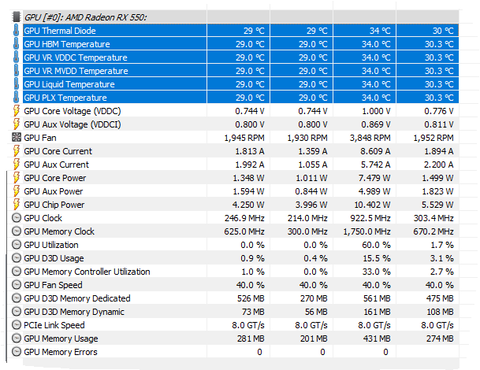The width and height of the screenshot is (480, 370).
Task: Select the GPU PLX Temperature label
Action: tap(65, 97)
